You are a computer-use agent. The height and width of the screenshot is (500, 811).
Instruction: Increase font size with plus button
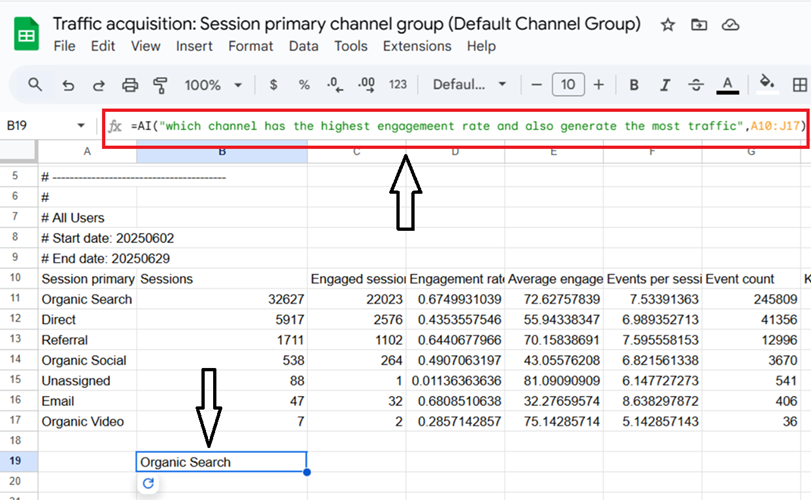tap(598, 85)
